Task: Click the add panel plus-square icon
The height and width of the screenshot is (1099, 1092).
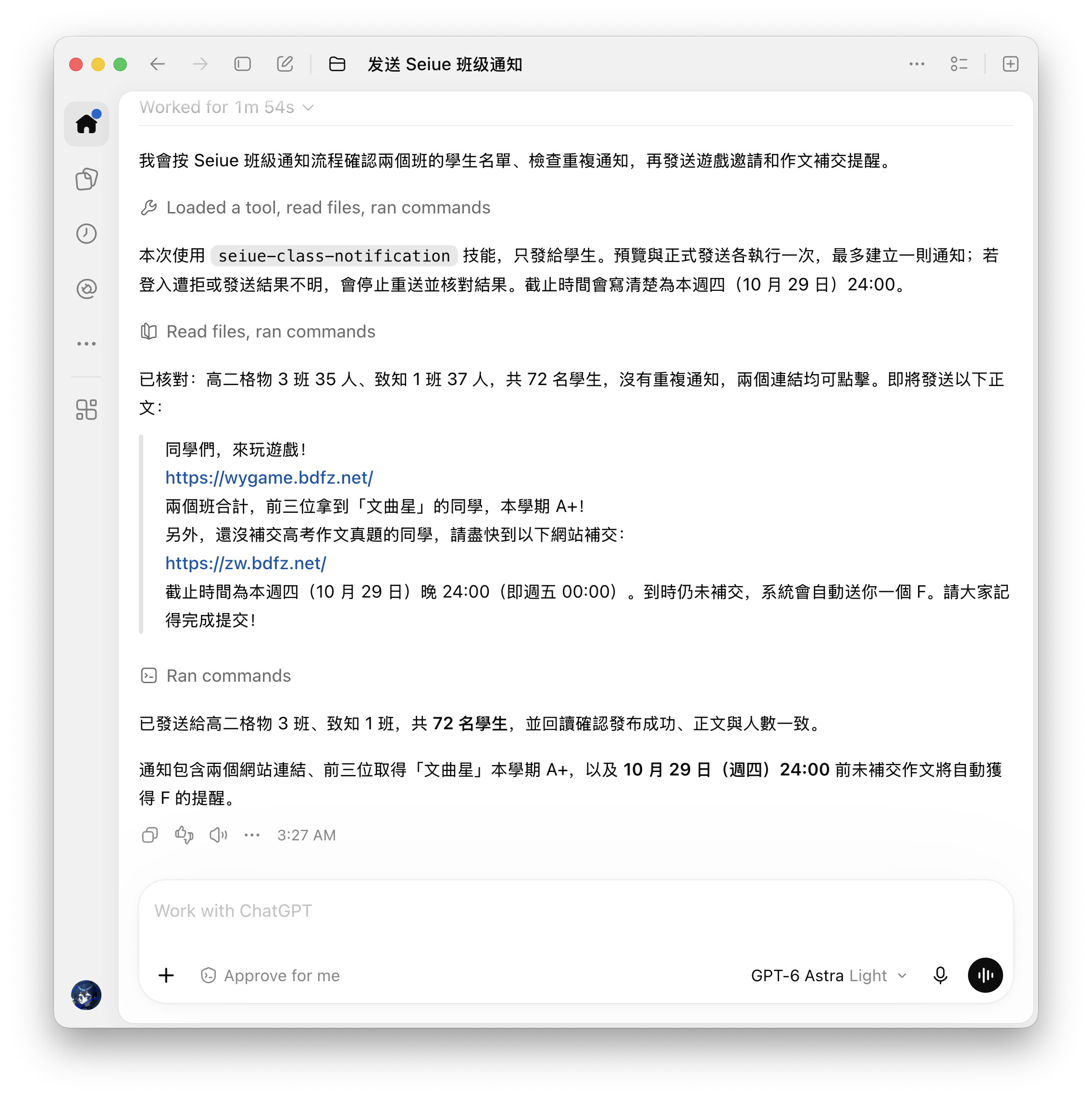Action: point(1010,64)
